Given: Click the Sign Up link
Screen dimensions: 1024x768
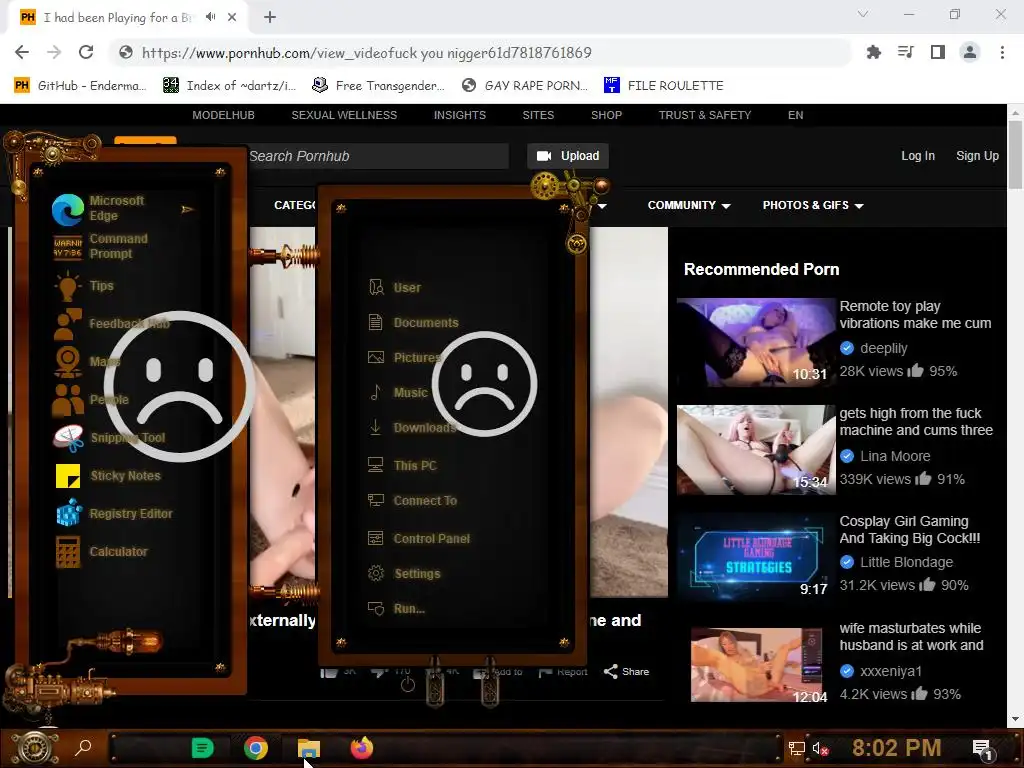Looking at the screenshot, I should click(978, 156).
